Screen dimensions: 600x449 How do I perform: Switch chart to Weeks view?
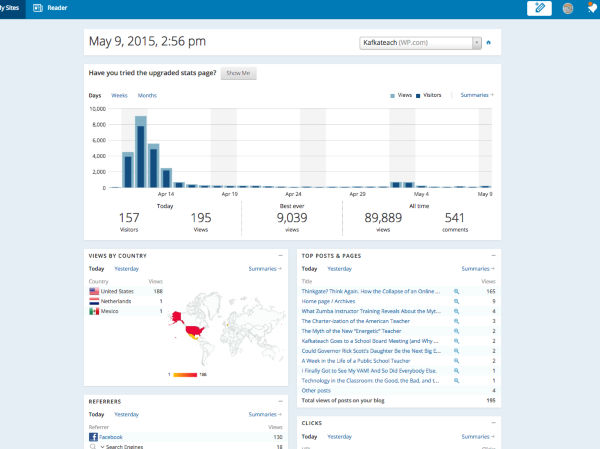pos(119,95)
